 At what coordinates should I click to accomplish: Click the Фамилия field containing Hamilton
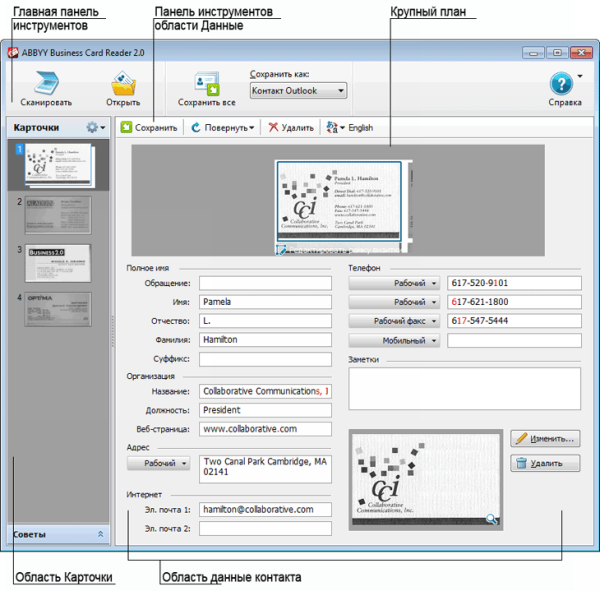coord(265,340)
